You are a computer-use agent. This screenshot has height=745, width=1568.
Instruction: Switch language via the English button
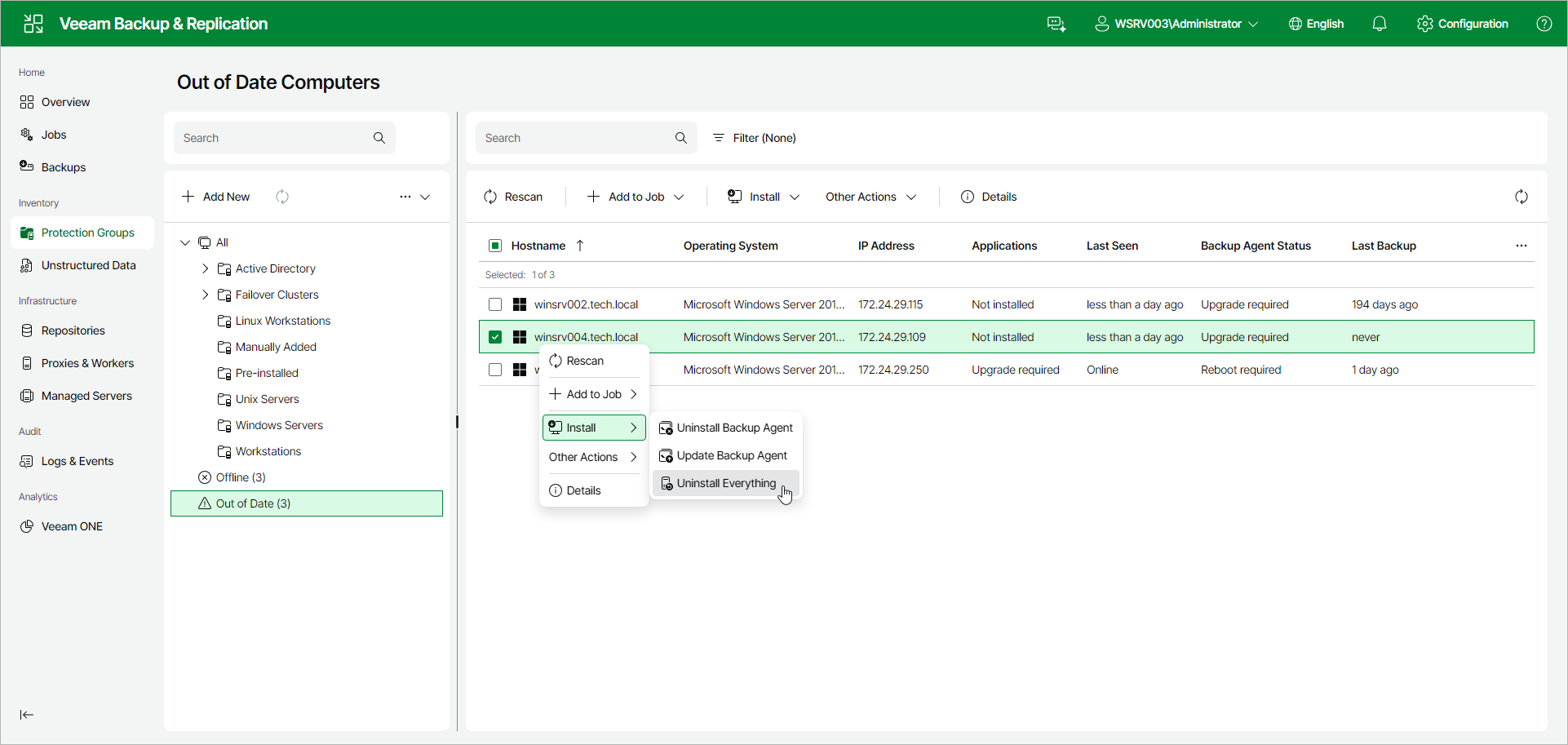pyautogui.click(x=1316, y=24)
